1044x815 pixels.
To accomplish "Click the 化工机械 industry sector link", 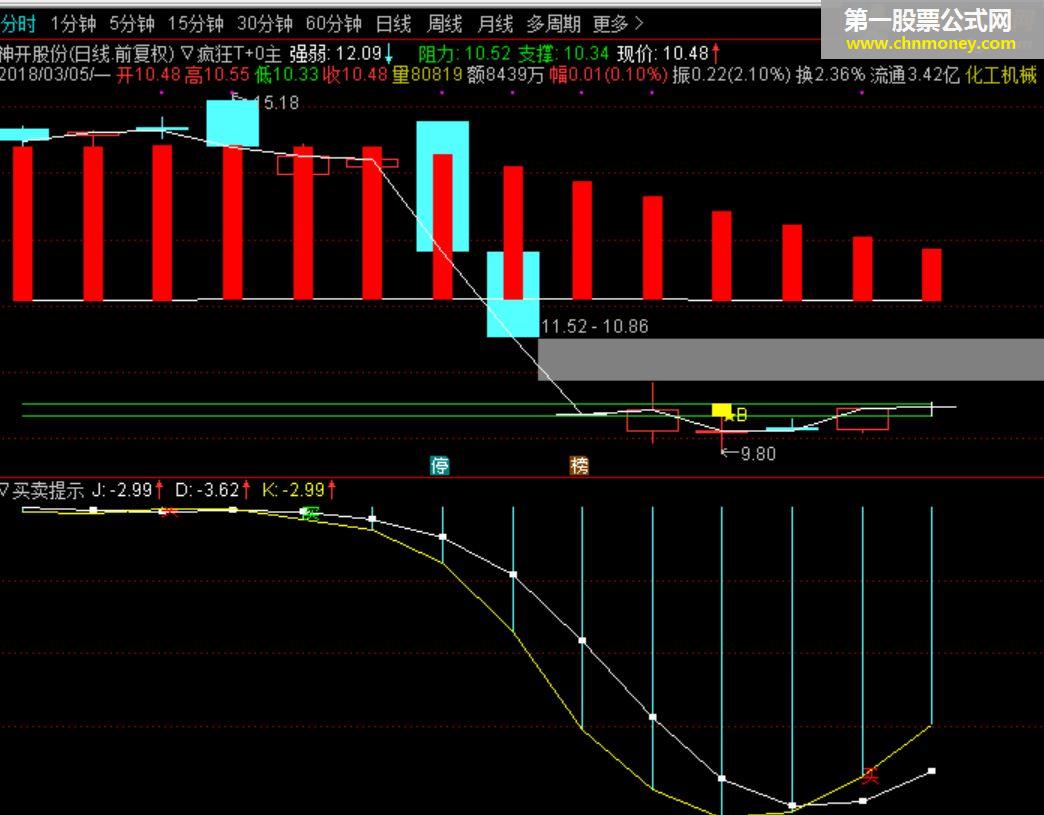I will coord(1001,75).
